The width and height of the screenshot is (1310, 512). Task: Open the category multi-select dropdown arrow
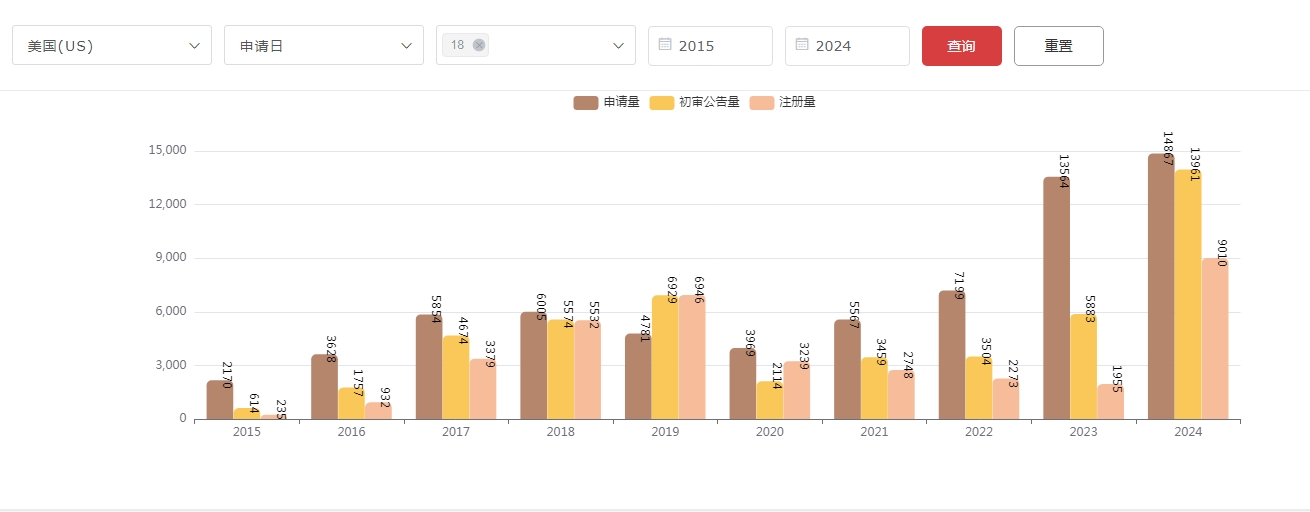(x=617, y=46)
